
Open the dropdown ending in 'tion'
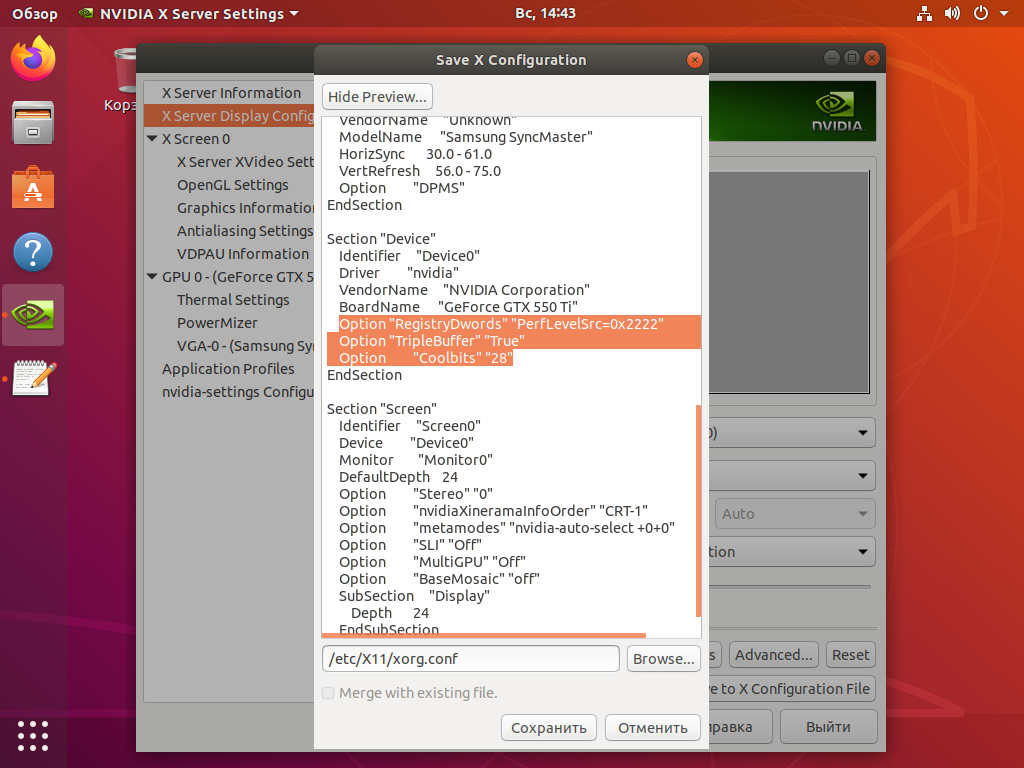point(792,552)
